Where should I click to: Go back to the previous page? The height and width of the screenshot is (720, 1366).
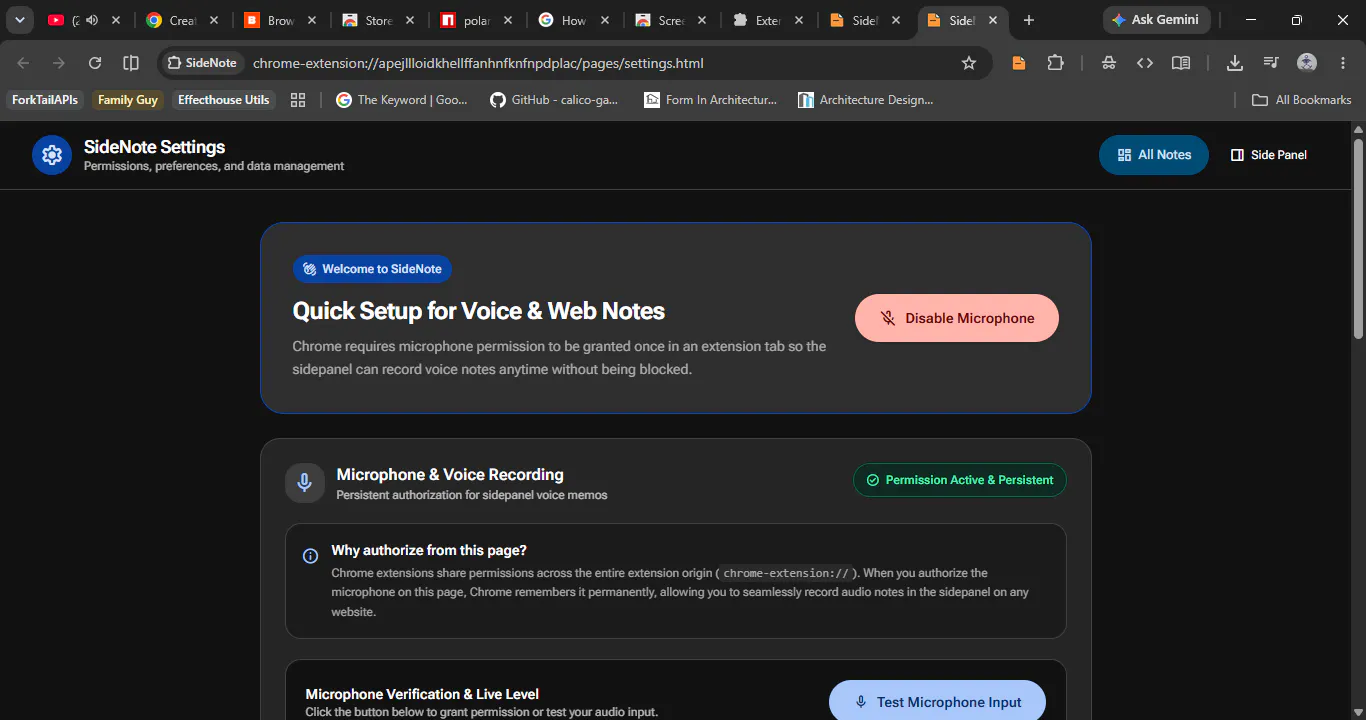click(x=23, y=63)
